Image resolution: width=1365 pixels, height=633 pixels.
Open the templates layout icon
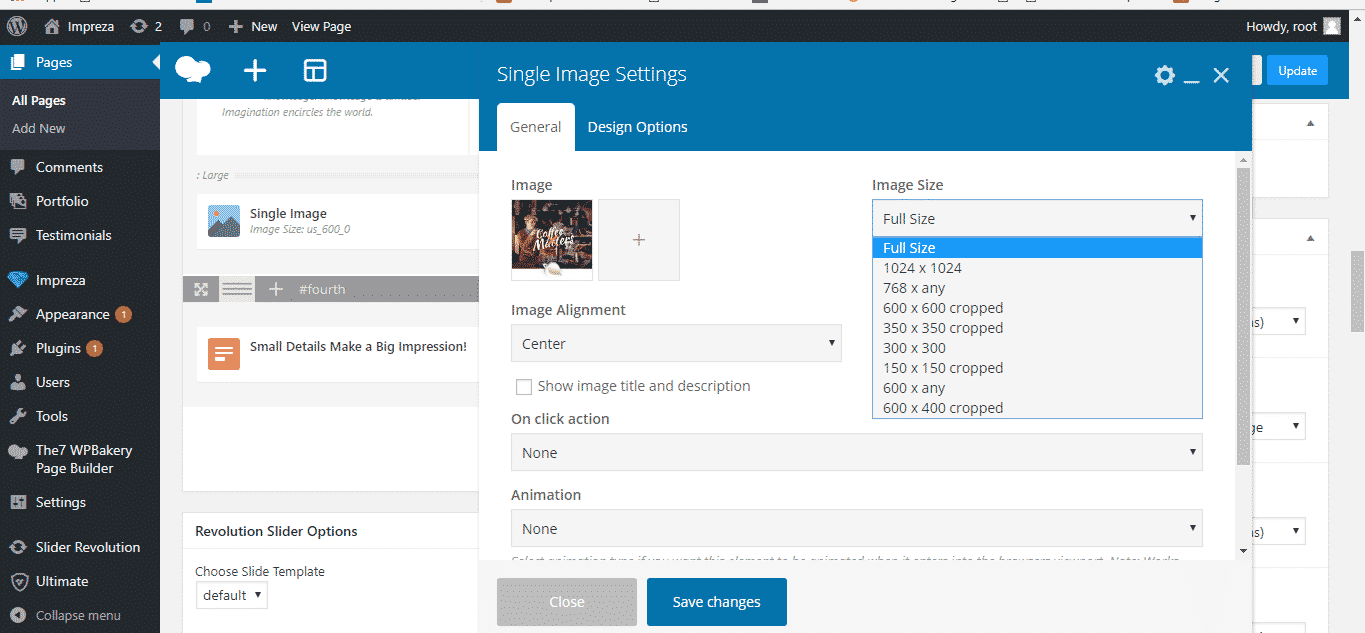pyautogui.click(x=315, y=70)
